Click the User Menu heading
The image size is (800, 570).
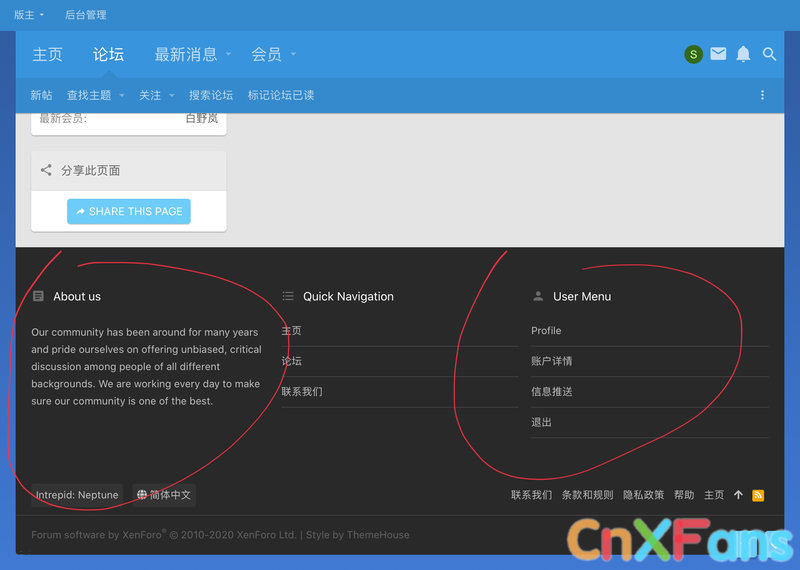[x=582, y=296]
